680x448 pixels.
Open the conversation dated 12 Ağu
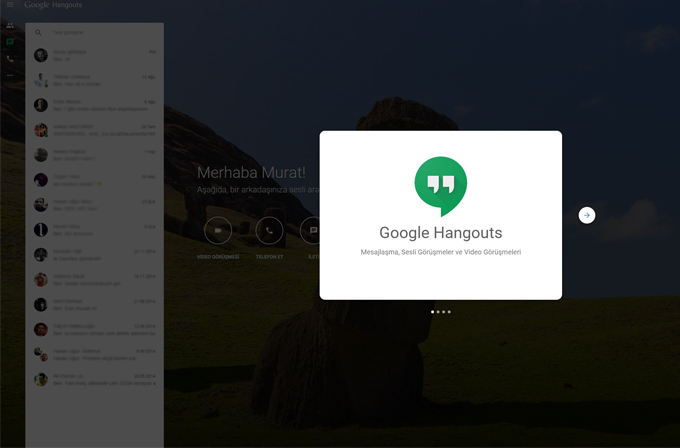pyautogui.click(x=95, y=80)
